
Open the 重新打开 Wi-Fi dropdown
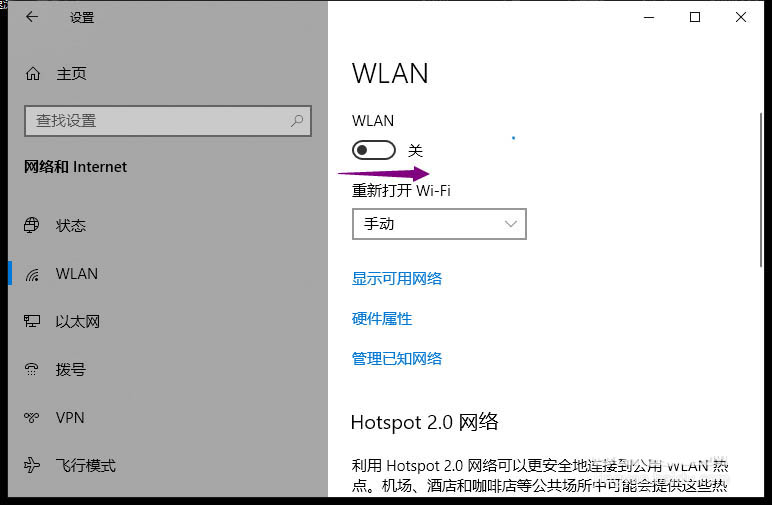(439, 224)
